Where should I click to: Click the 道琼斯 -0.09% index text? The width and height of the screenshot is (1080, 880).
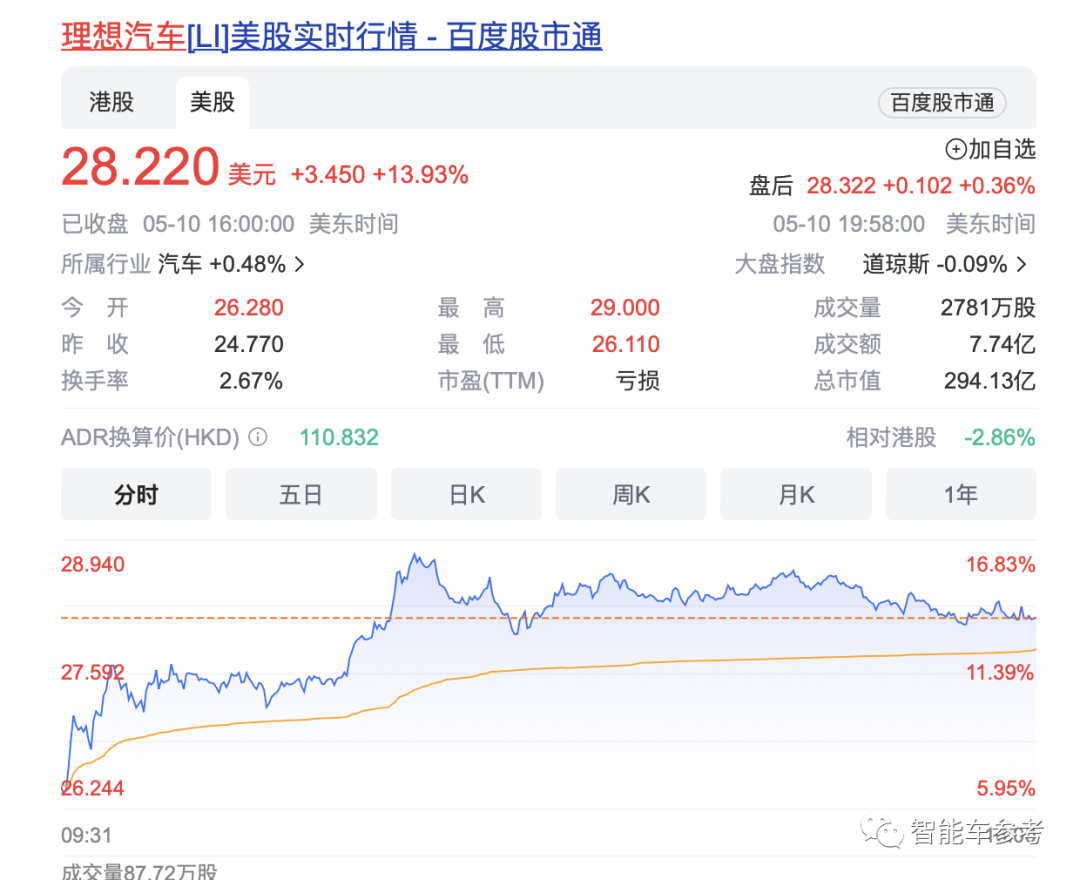[x=935, y=264]
